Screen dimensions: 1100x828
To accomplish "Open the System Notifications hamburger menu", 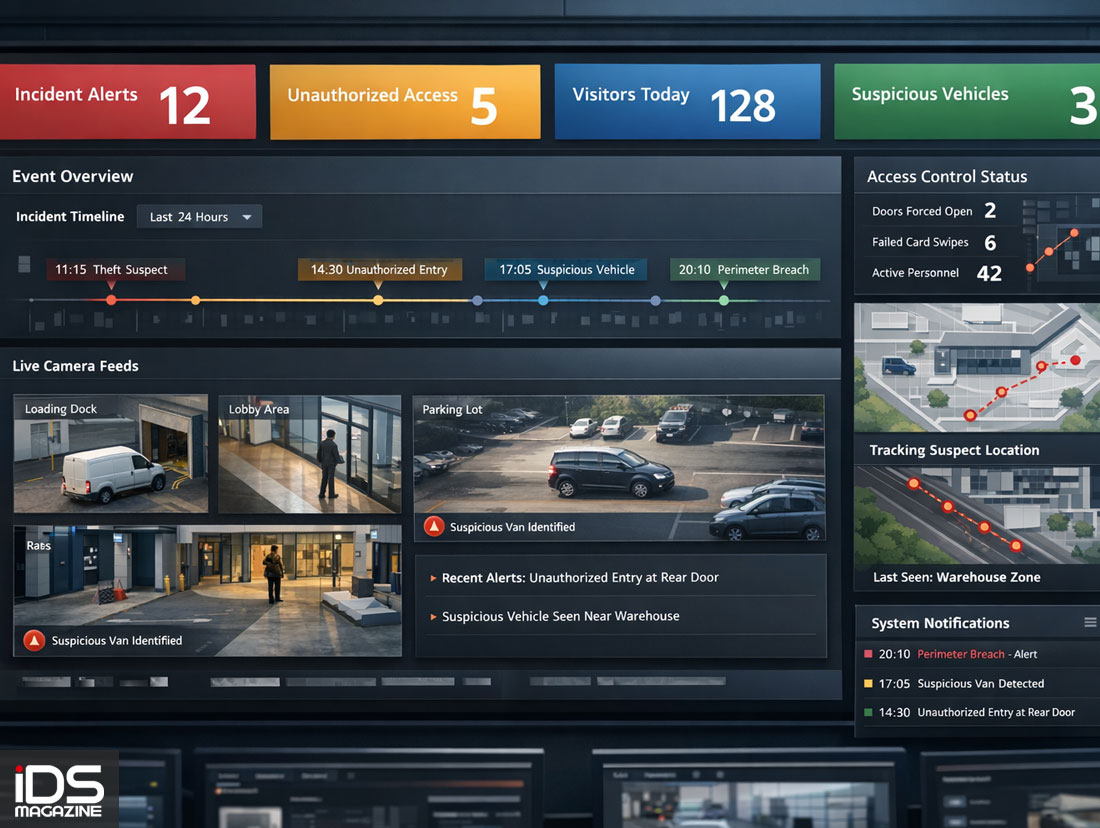I will 1090,623.
